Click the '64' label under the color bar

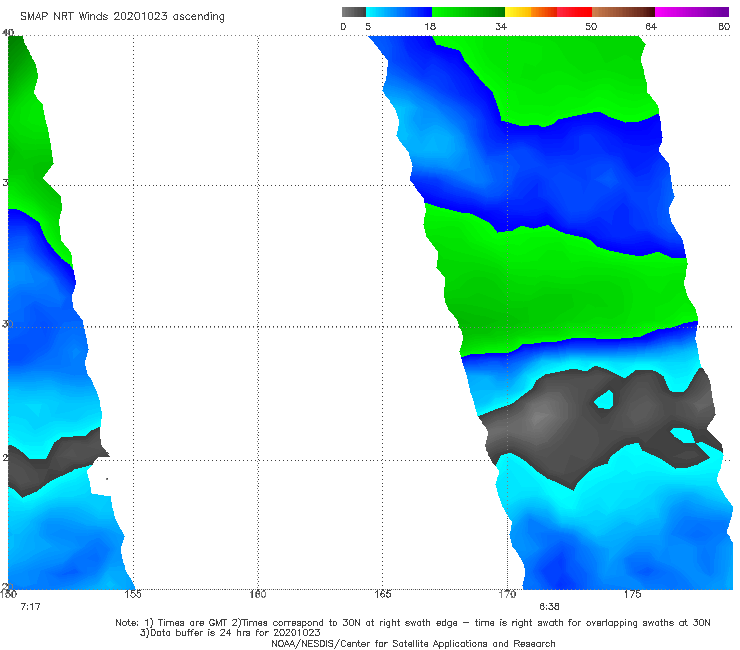651,27
